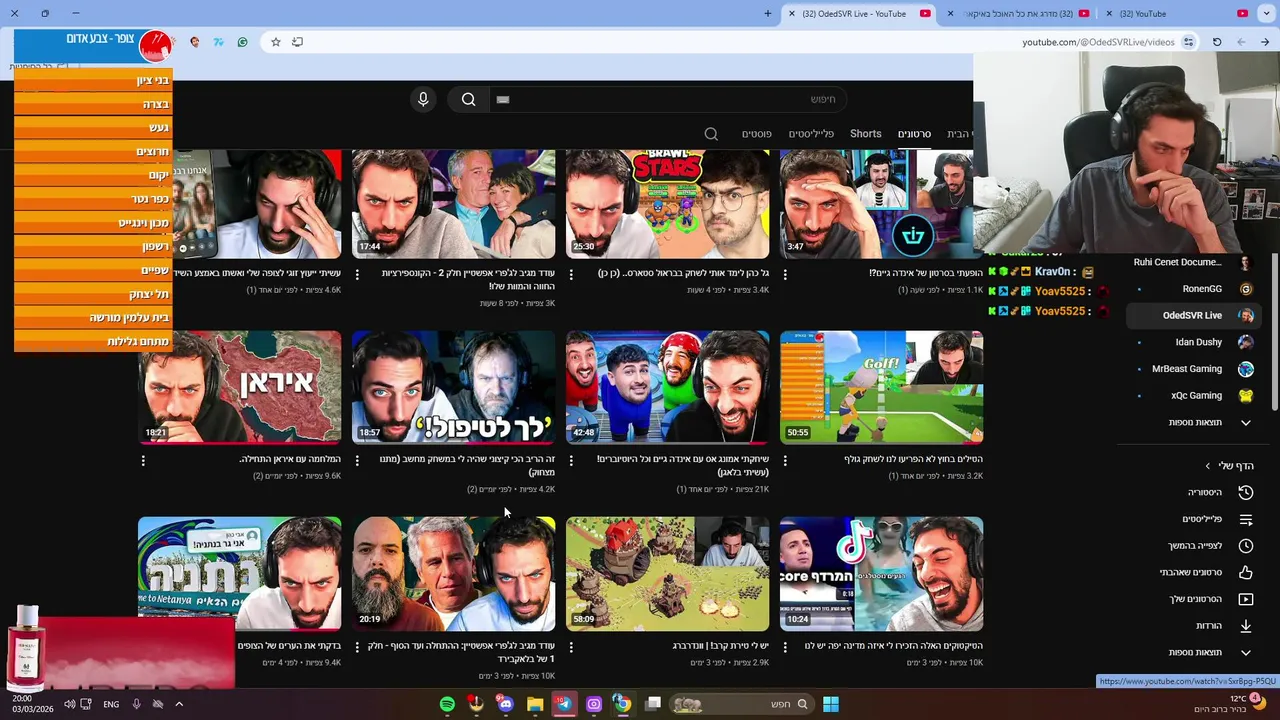Open options menu for 3:47 video

point(785,274)
